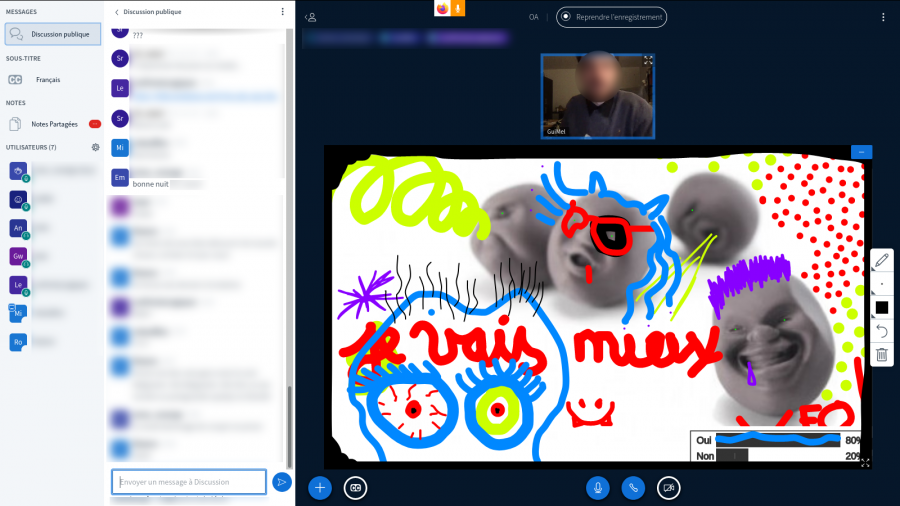Clear annotations with the trash icon

click(881, 354)
